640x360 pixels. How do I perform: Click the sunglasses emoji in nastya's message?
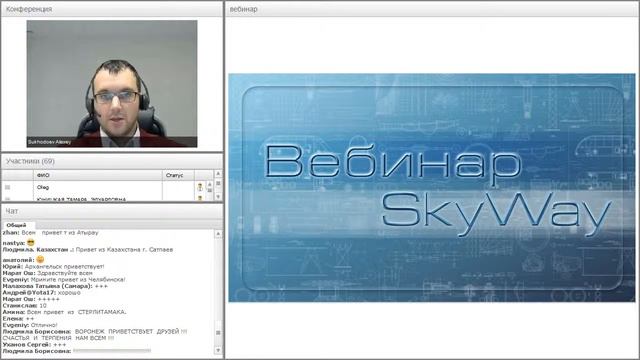[x=31, y=242]
